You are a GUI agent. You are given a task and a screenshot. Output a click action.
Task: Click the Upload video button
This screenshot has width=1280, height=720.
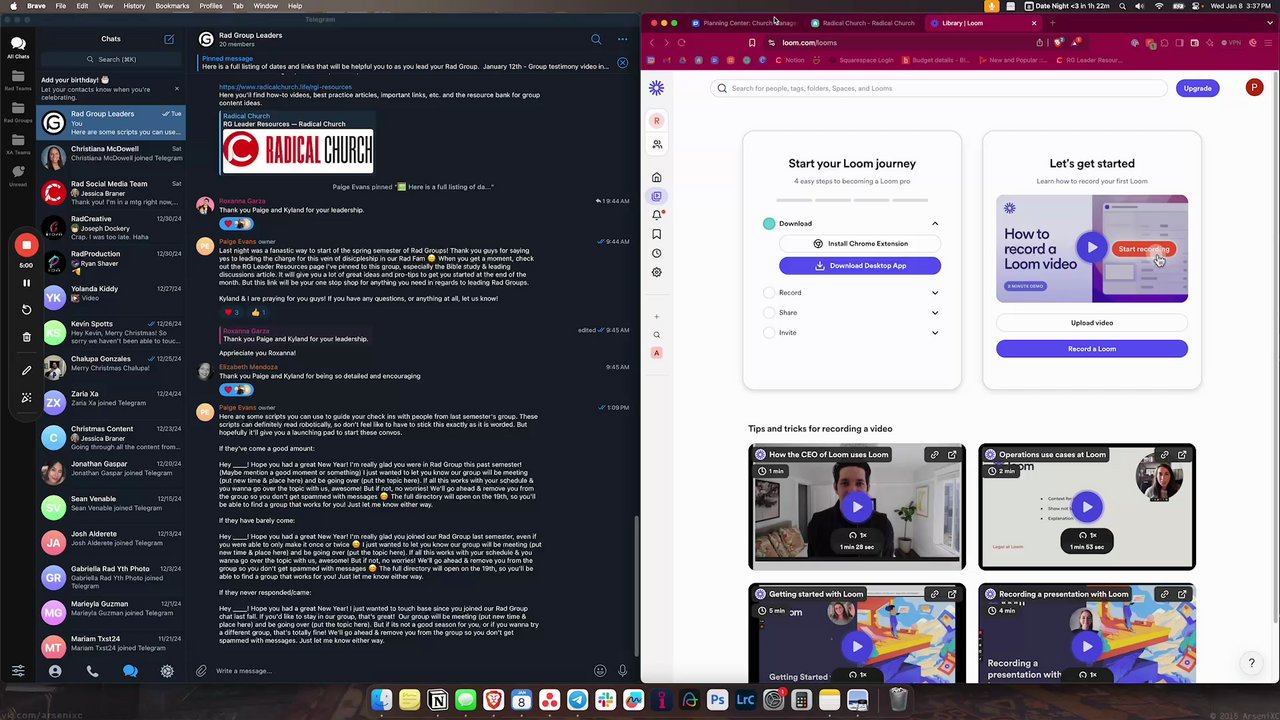1092,323
